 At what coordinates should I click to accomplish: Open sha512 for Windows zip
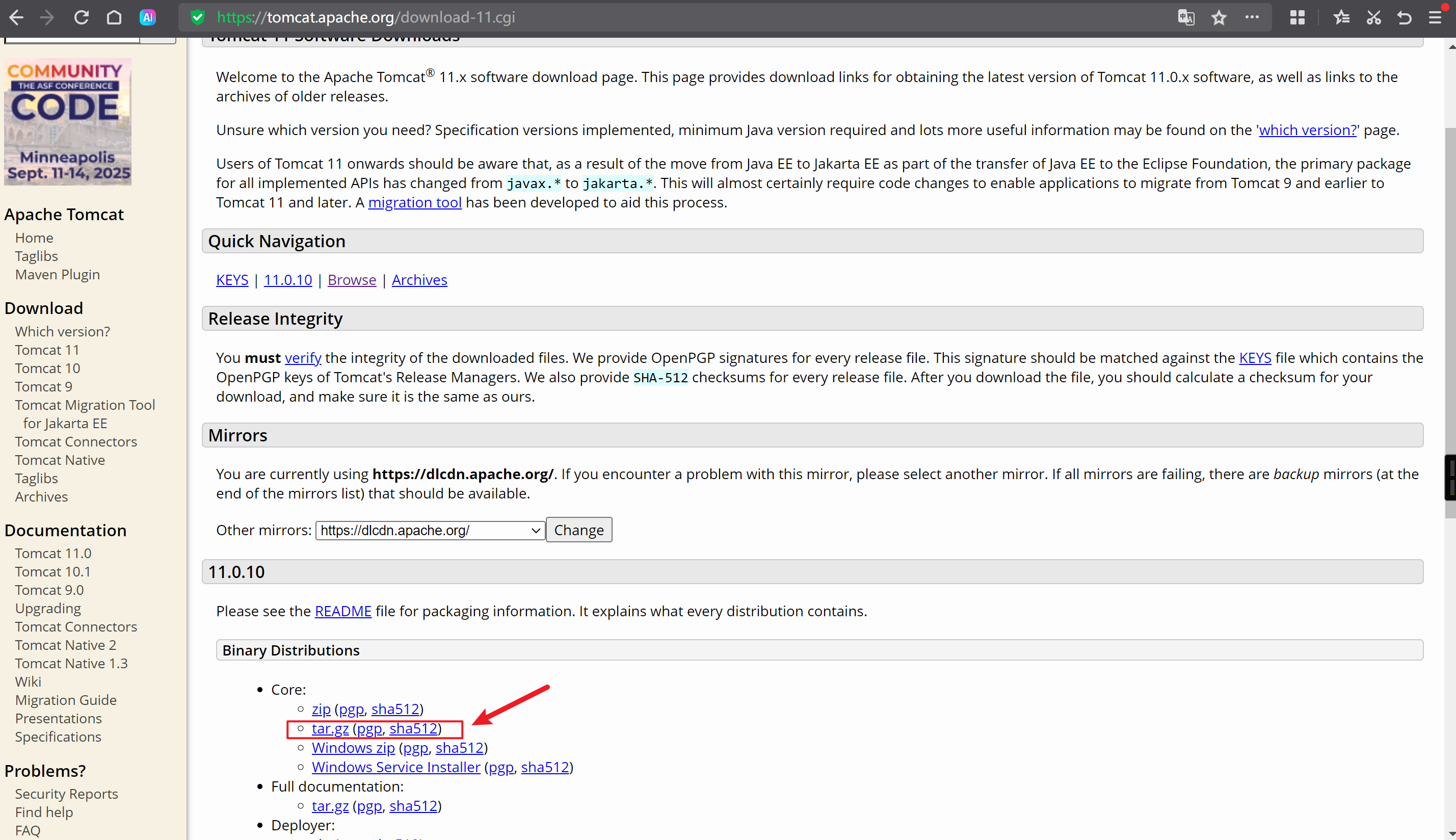click(x=460, y=748)
